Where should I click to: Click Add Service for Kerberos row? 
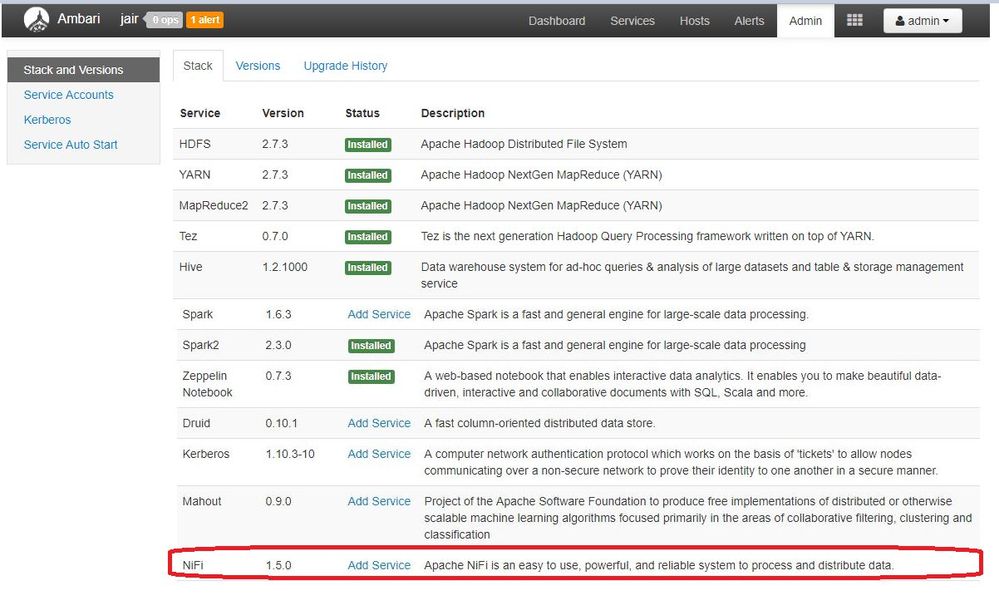[379, 454]
